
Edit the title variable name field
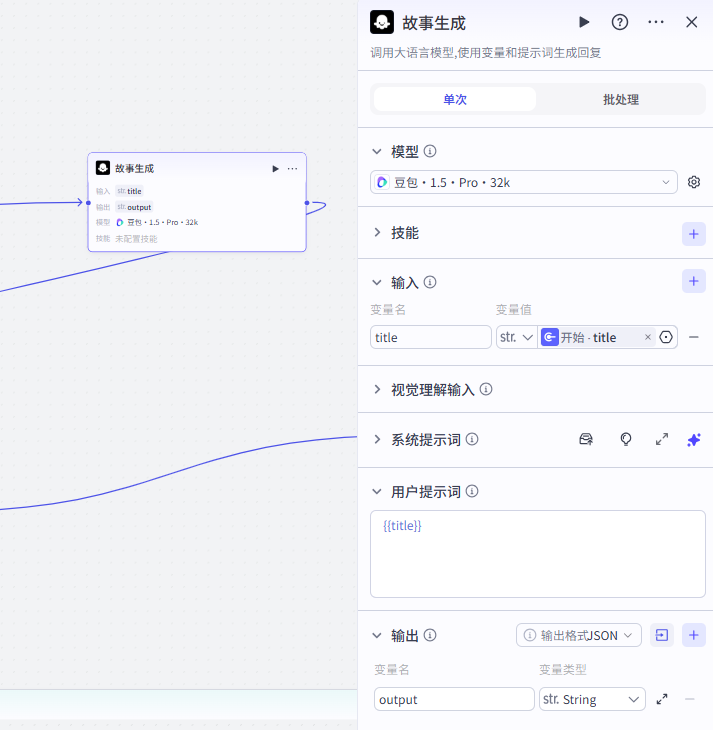pos(430,337)
